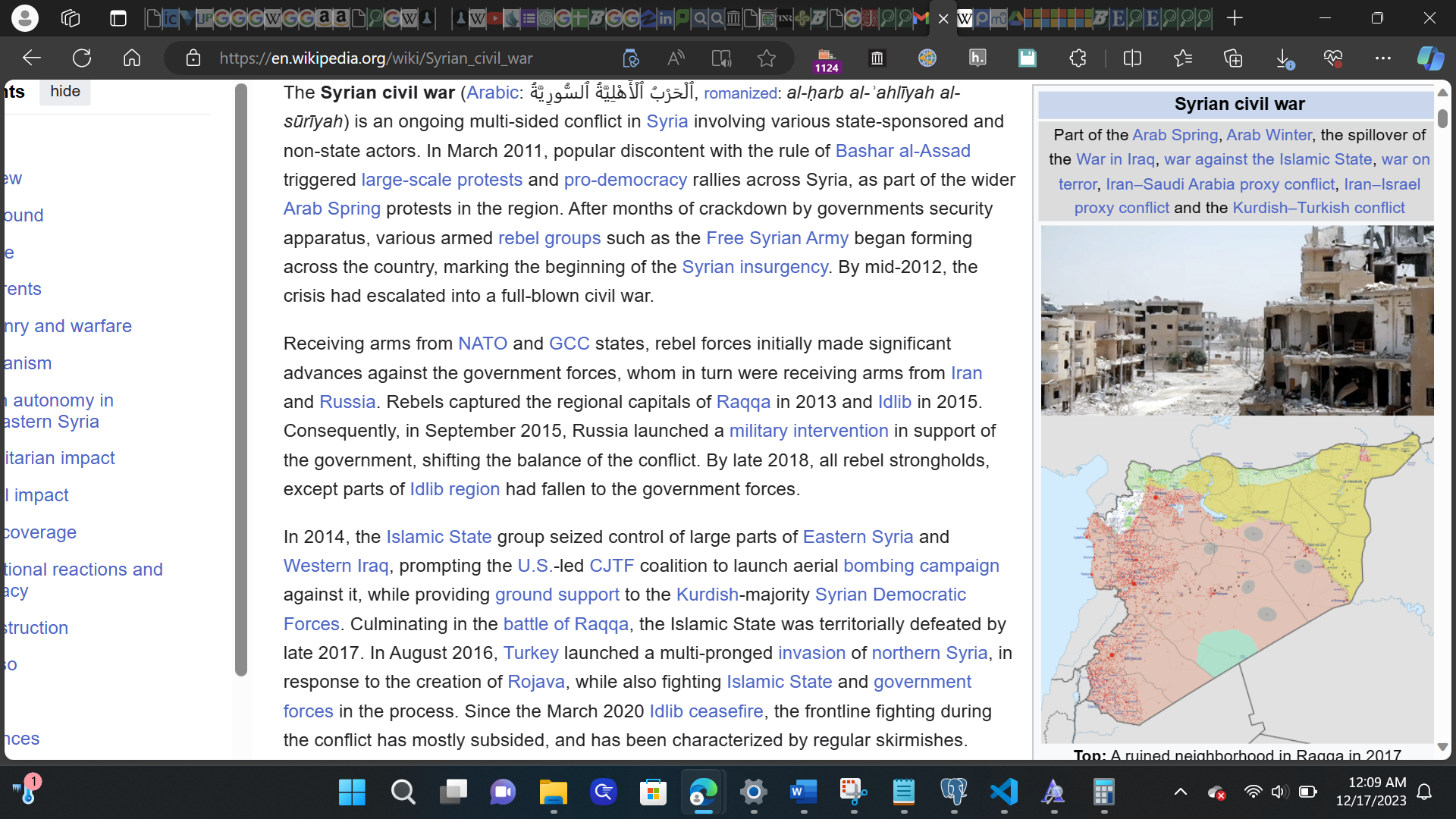Open the Bashar al-Assad link
Image resolution: width=1456 pixels, height=819 pixels.
(x=902, y=151)
